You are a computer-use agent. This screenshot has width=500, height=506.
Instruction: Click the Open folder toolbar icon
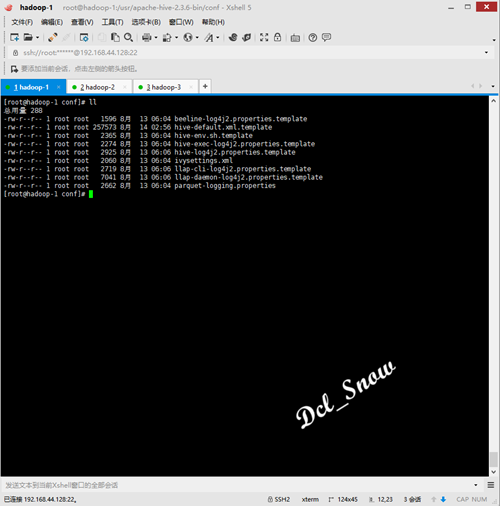coord(28,37)
